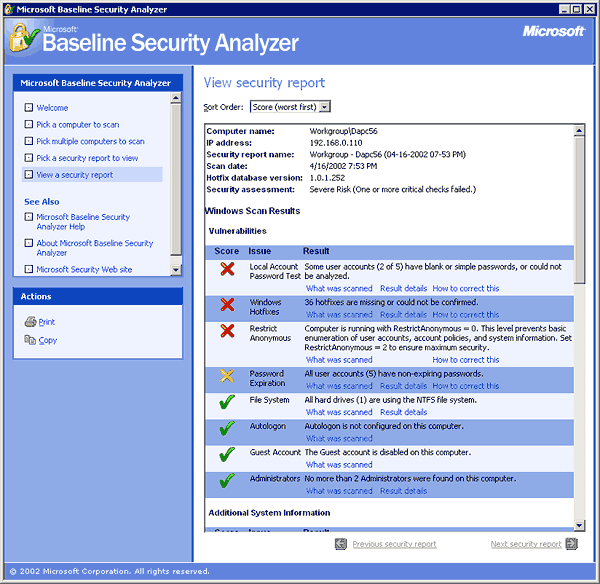
Task: Click the Issue column header
Action: [259, 251]
